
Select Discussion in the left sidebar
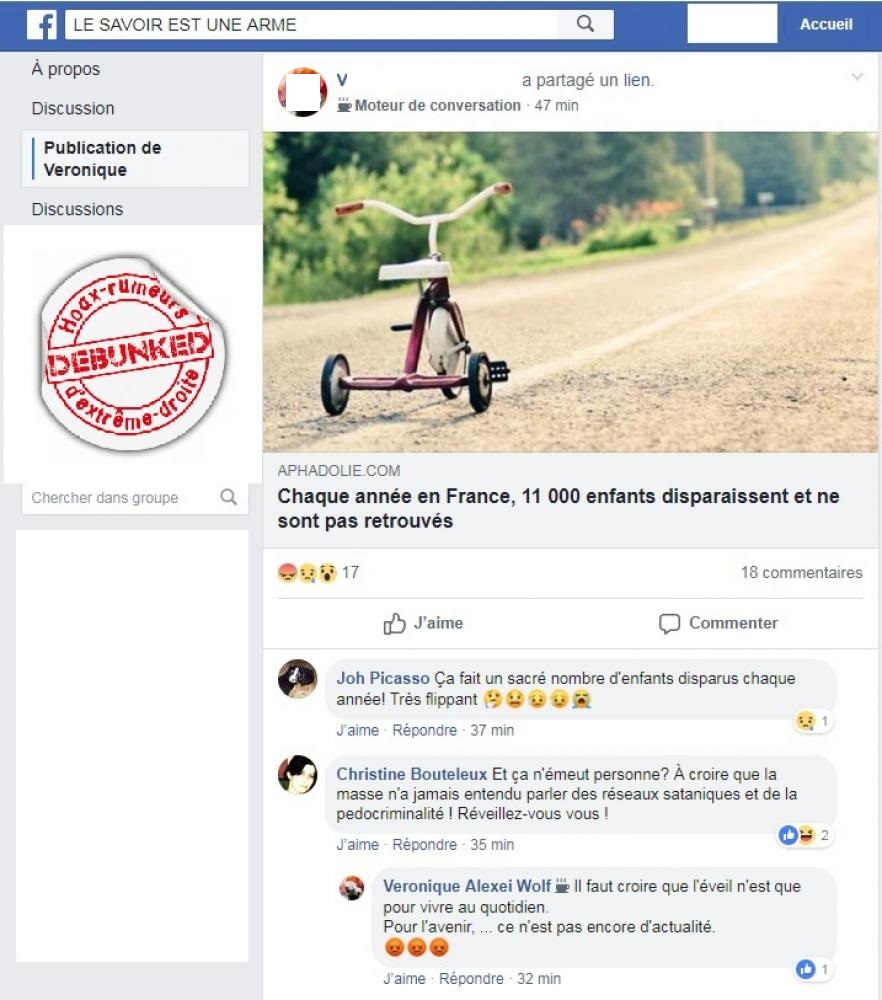point(73,108)
